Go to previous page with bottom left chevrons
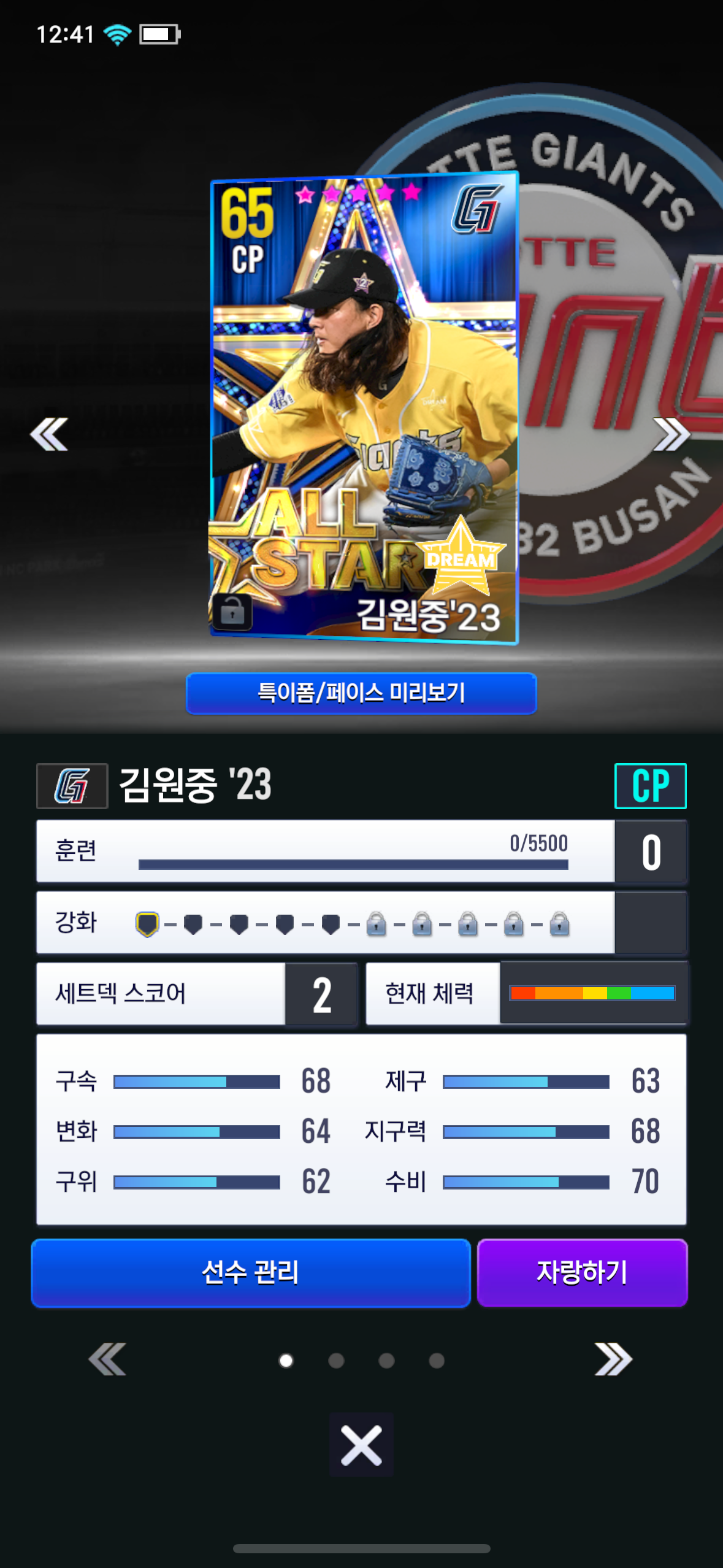 pyautogui.click(x=107, y=1359)
